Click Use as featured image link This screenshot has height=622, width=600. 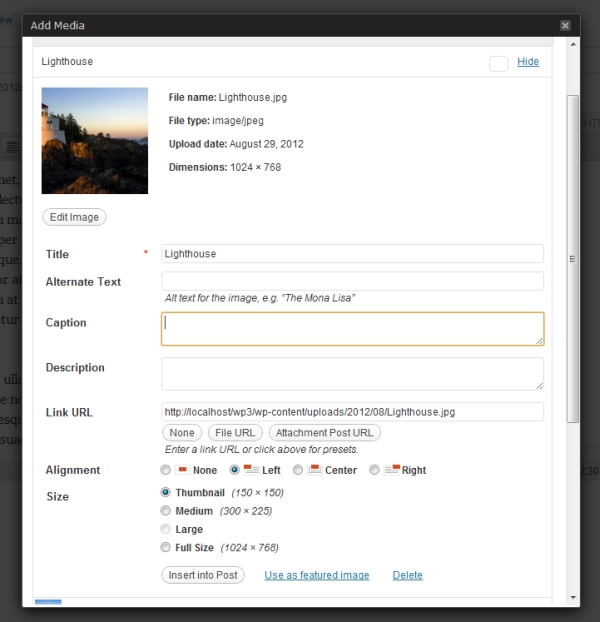[317, 575]
